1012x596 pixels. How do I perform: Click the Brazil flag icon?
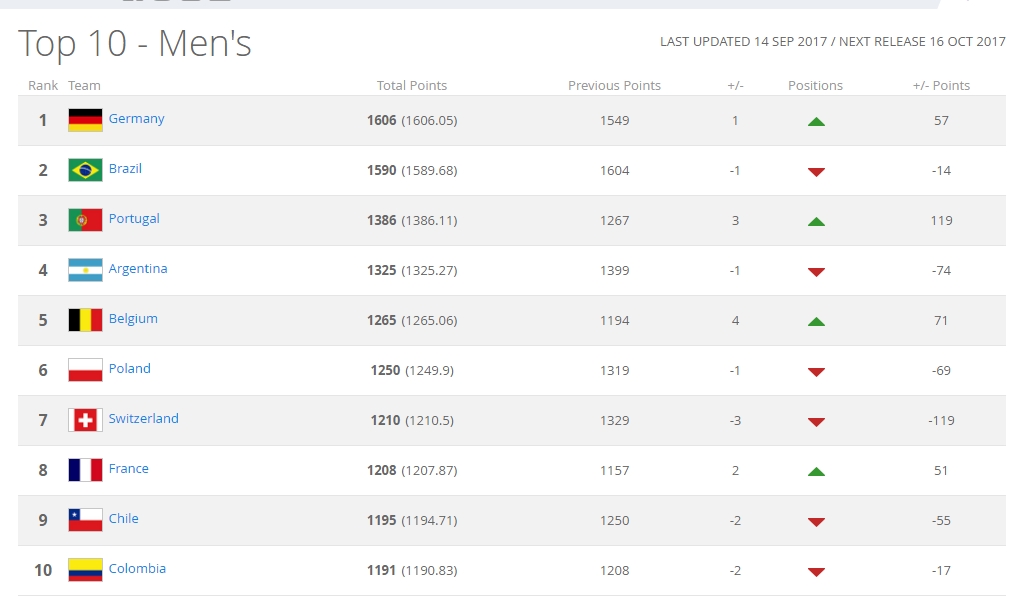pos(85,170)
